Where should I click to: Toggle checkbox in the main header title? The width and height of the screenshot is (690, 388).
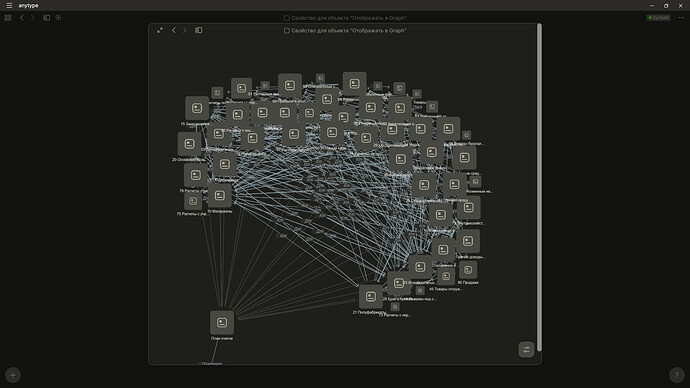click(x=287, y=18)
